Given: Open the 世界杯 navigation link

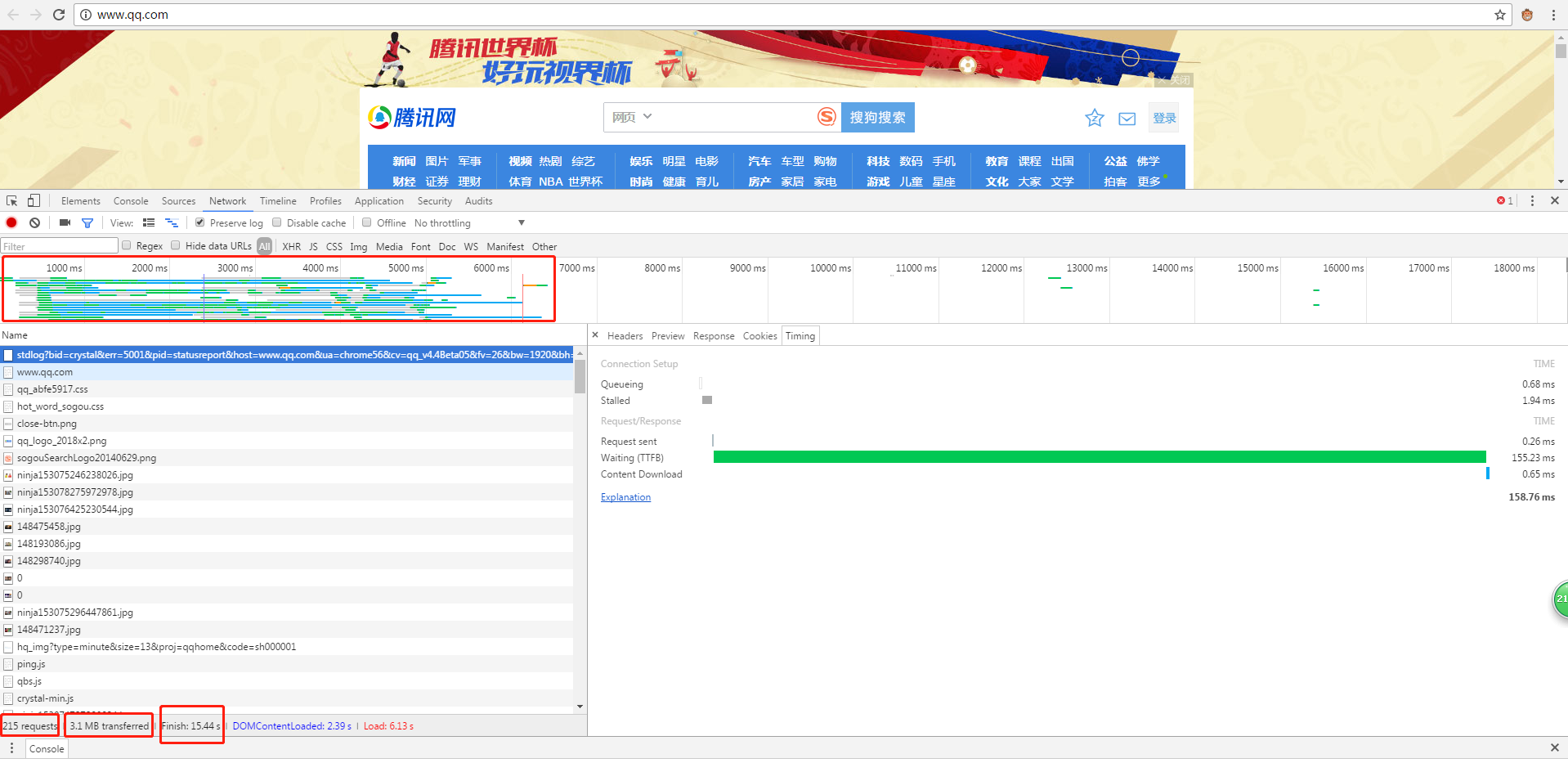Looking at the screenshot, I should (585, 182).
